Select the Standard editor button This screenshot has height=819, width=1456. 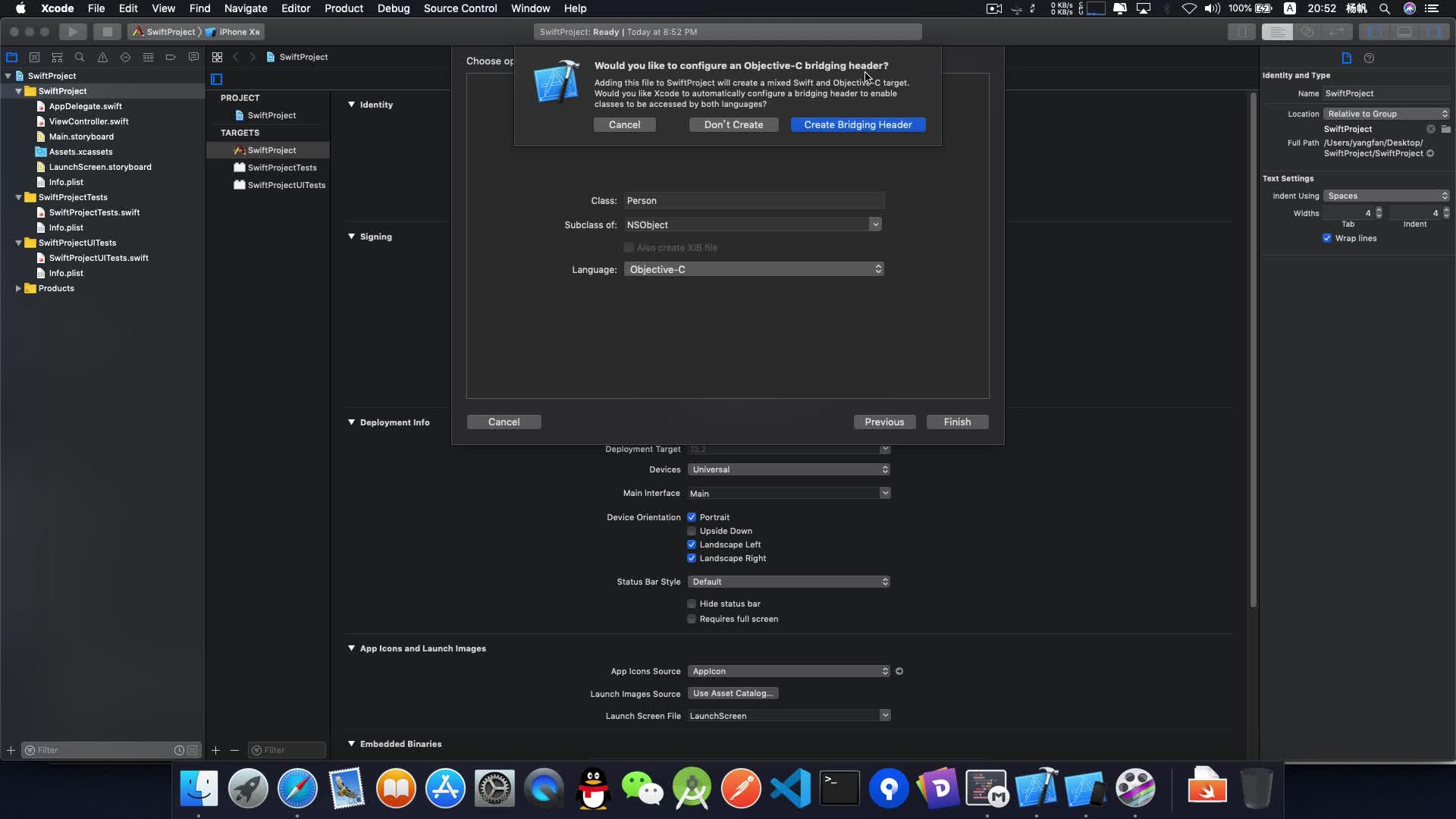(x=1277, y=32)
